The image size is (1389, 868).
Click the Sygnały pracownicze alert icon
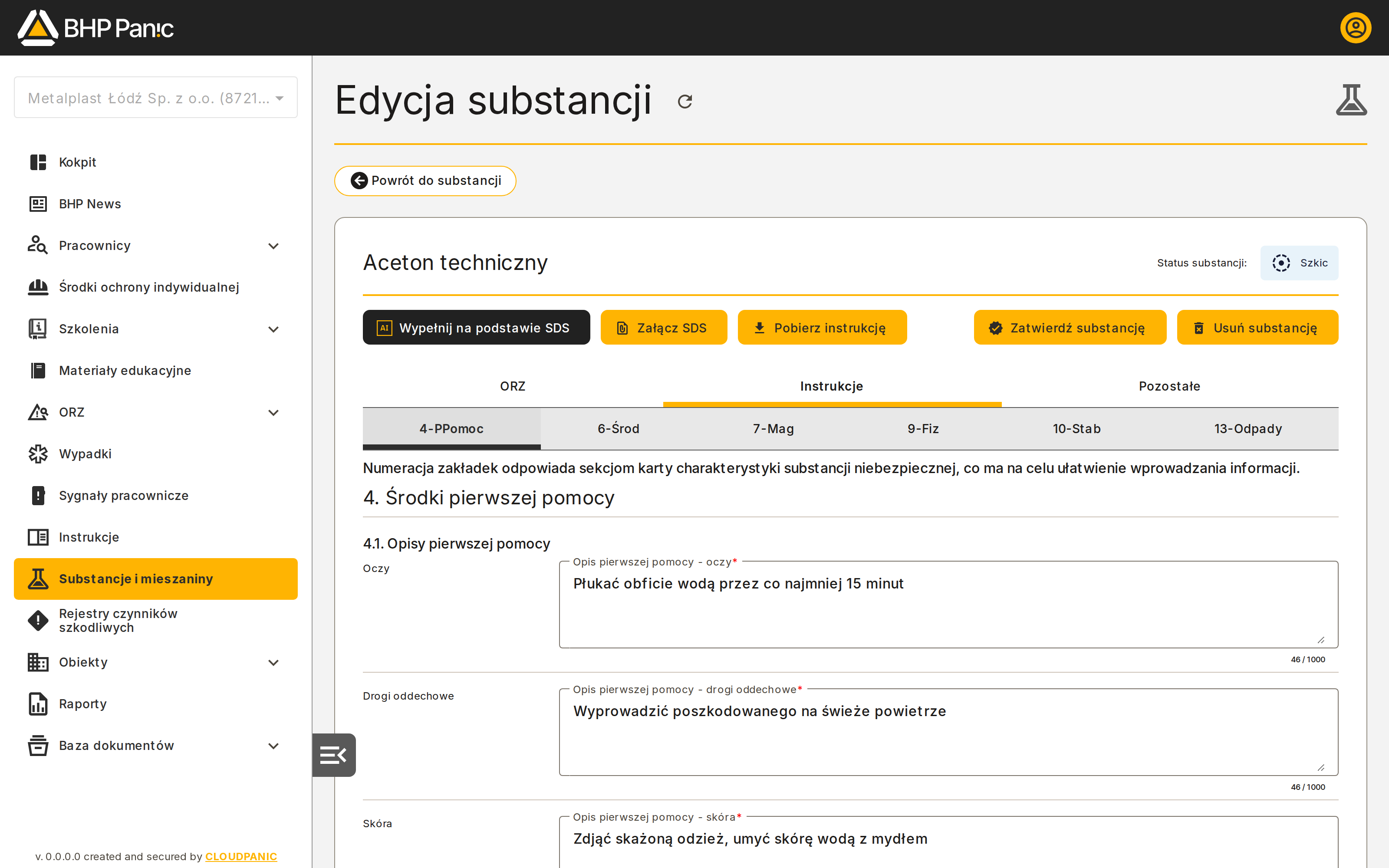(38, 496)
